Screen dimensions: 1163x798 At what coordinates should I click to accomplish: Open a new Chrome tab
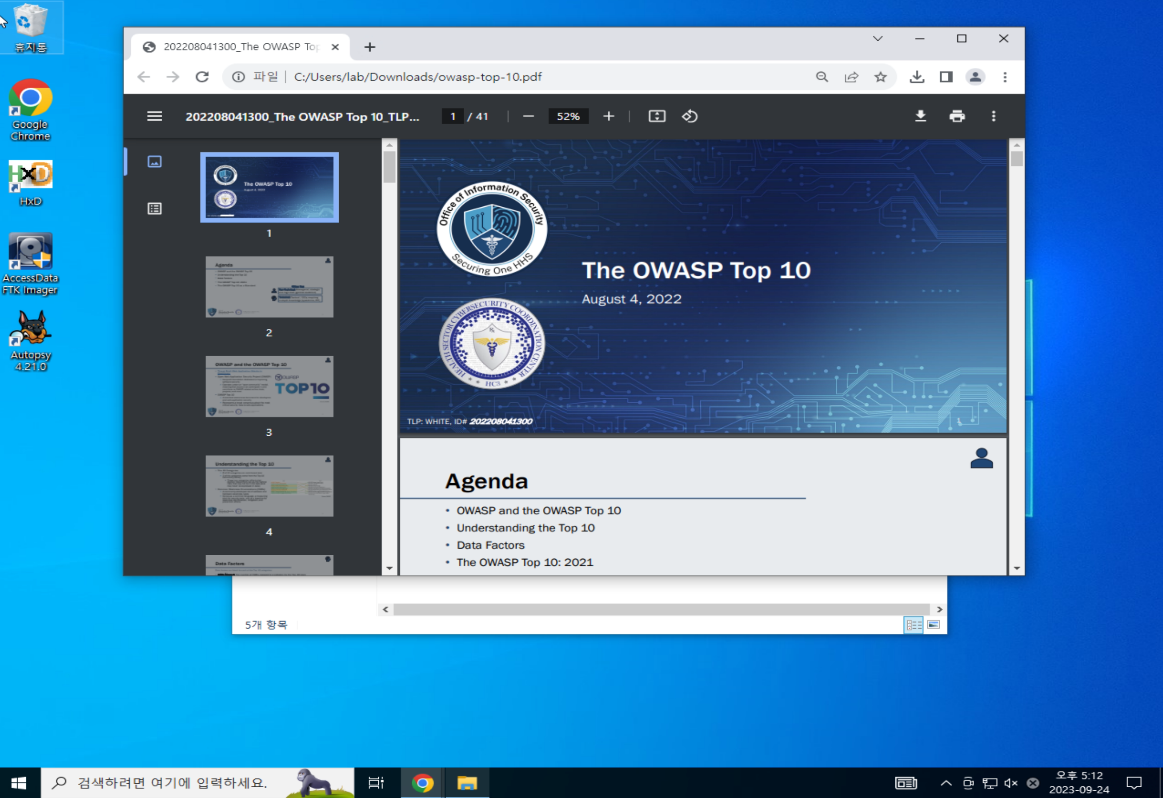(x=369, y=47)
